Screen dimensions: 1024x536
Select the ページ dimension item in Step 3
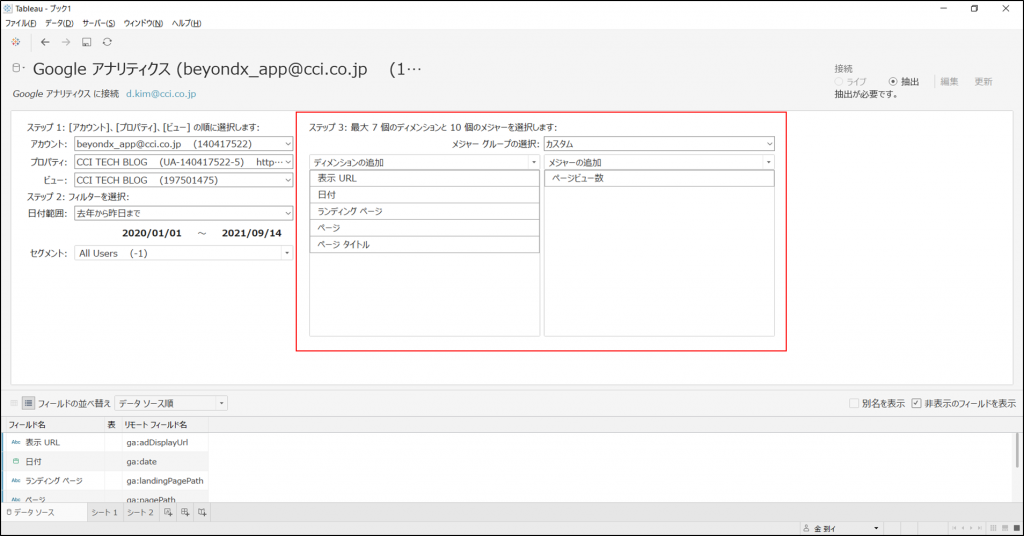[424, 228]
